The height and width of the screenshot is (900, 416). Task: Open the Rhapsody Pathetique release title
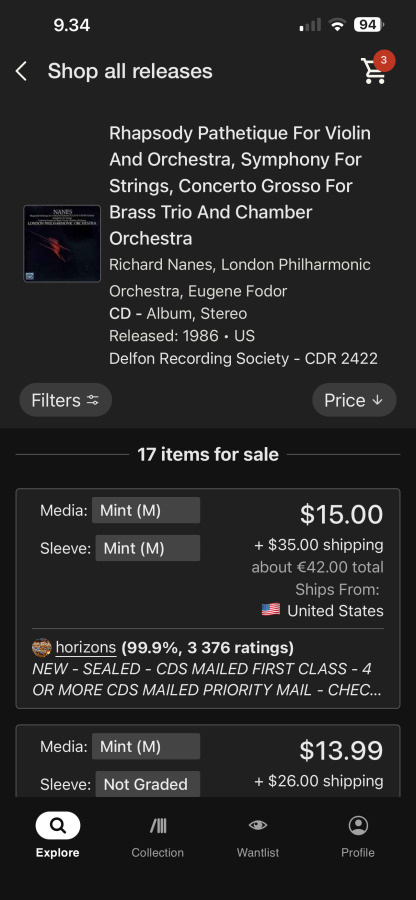(x=240, y=186)
